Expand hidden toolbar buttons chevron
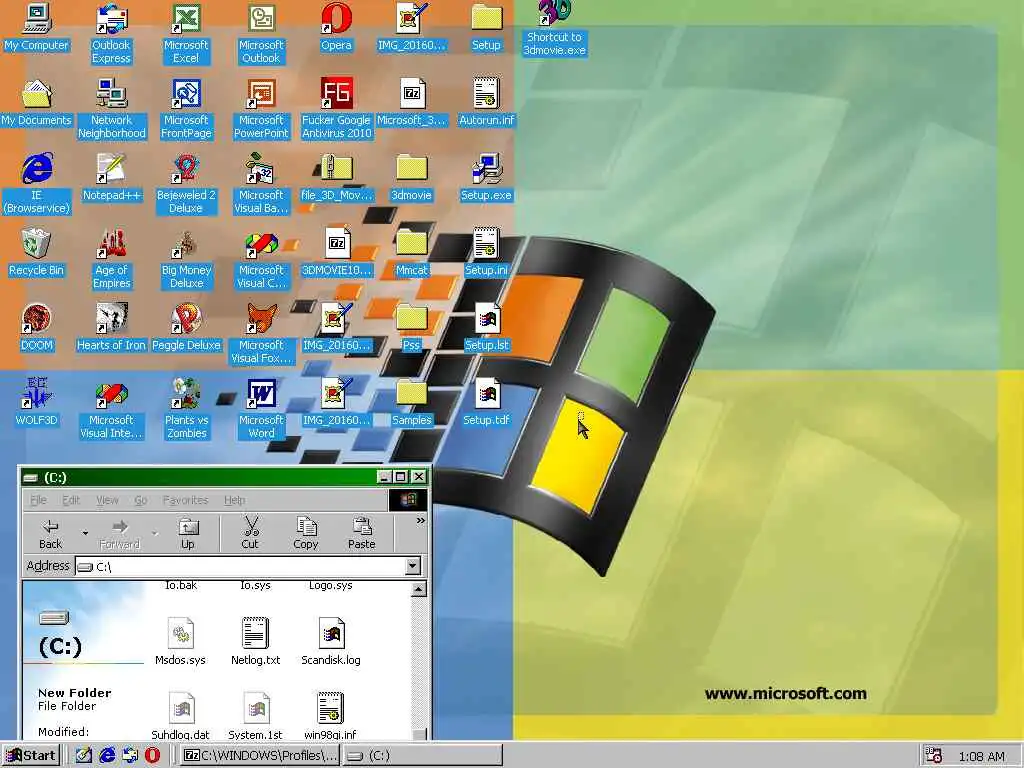 [421, 520]
